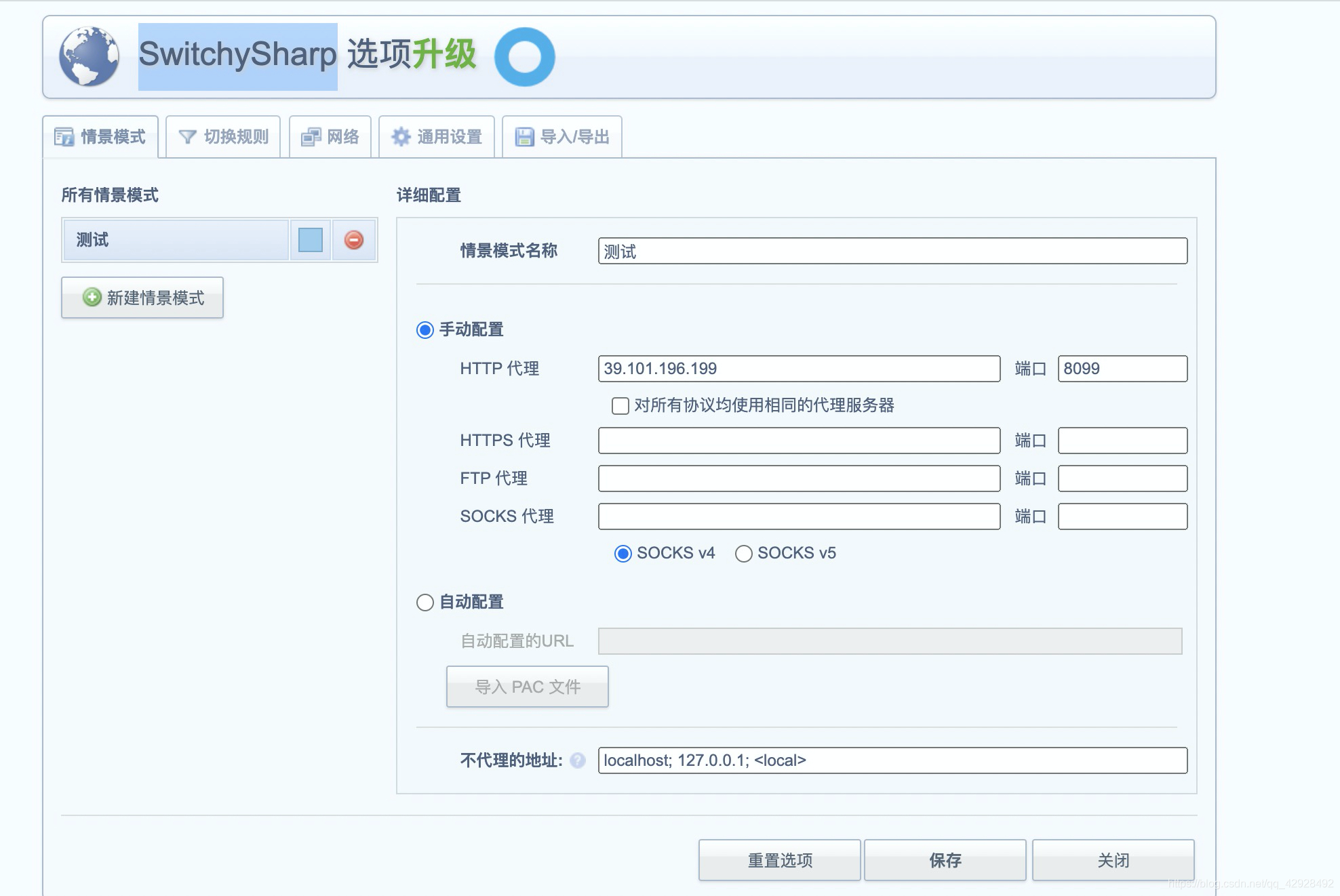Select the 测试 profile in the list
This screenshot has height=896, width=1340.
tap(176, 240)
